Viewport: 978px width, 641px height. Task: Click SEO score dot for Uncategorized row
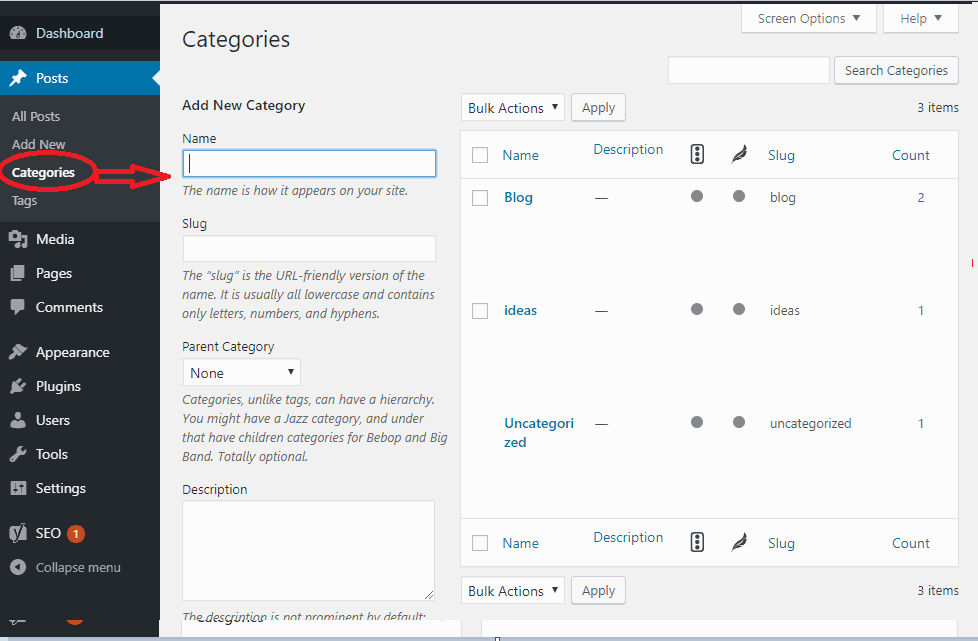pyautogui.click(x=697, y=422)
